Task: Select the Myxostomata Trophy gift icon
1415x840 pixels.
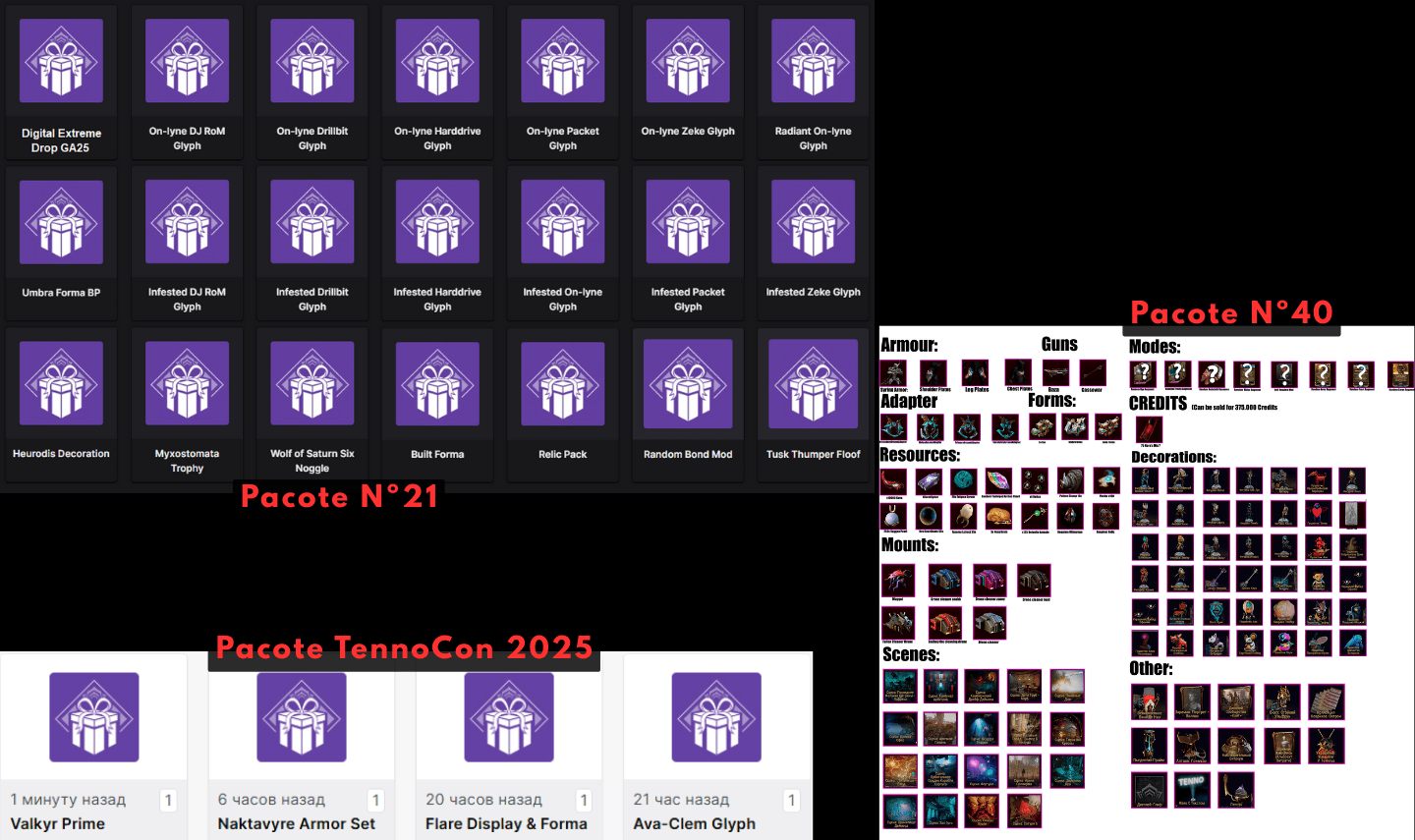Action: click(187, 383)
